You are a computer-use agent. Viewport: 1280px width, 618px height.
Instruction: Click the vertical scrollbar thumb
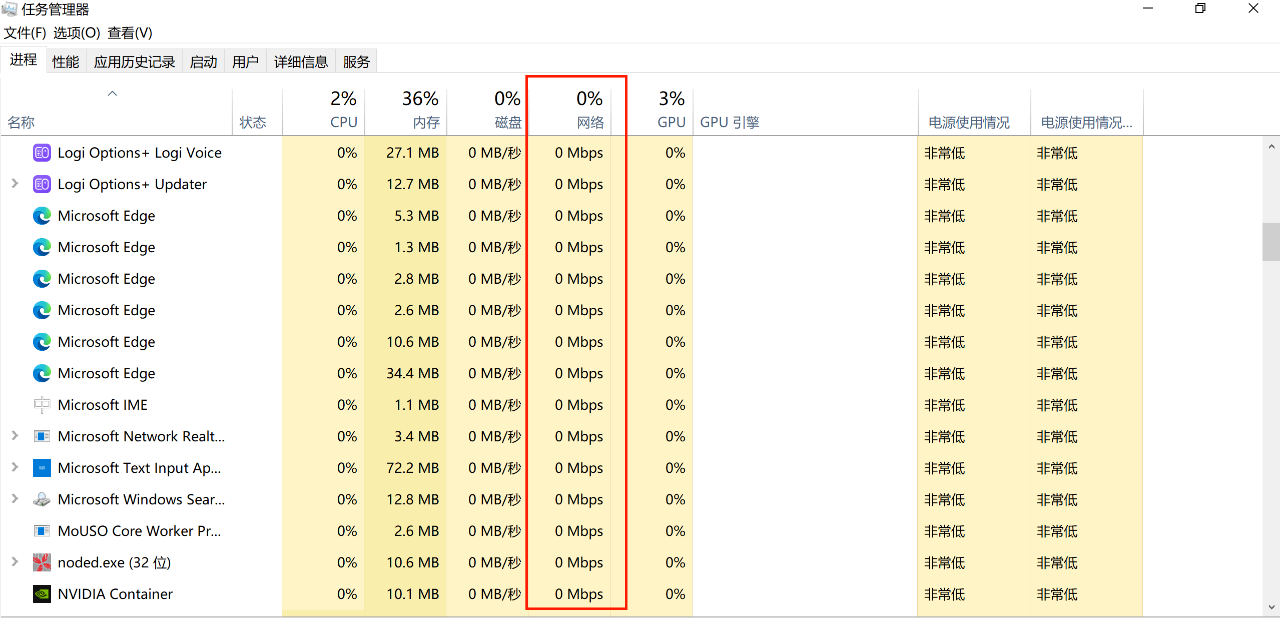pyautogui.click(x=1271, y=240)
